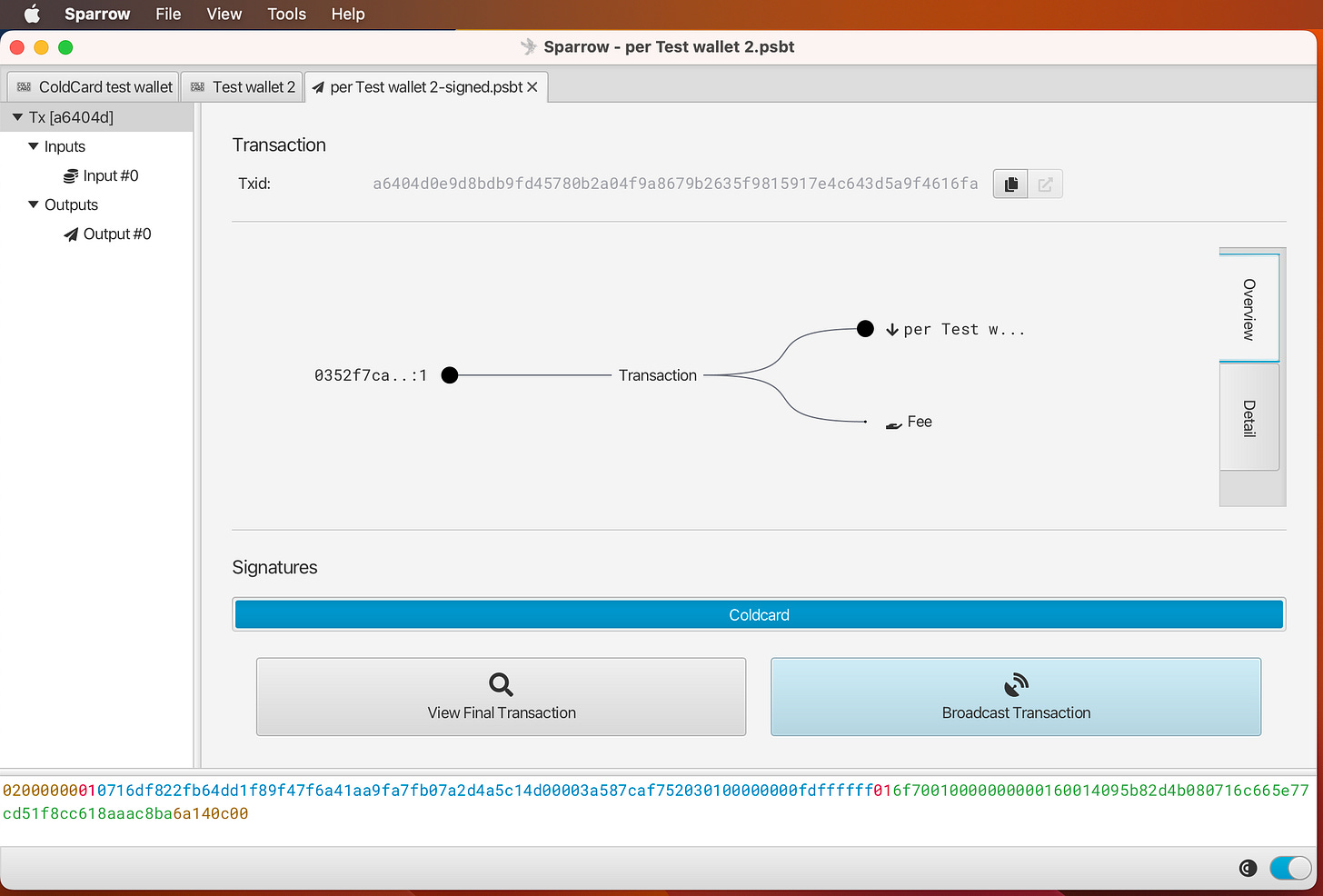
Task: Switch to the Detail vertical tab
Action: (x=1249, y=418)
